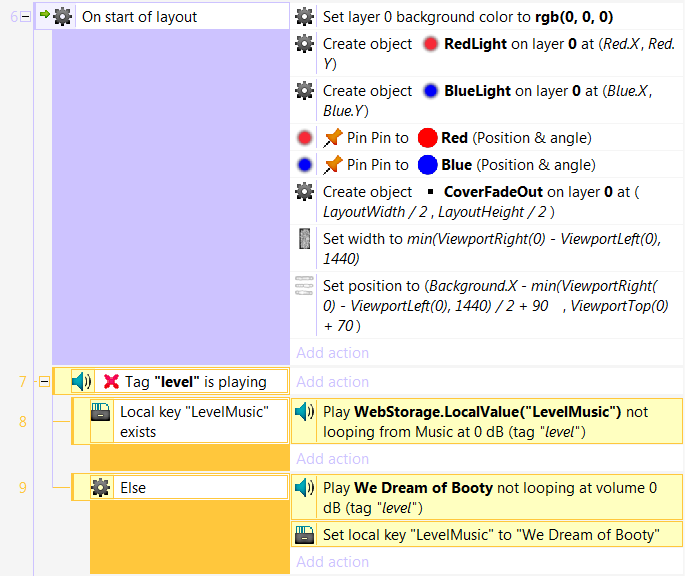
Task: Click the BlueLight object icon
Action: (x=431, y=91)
